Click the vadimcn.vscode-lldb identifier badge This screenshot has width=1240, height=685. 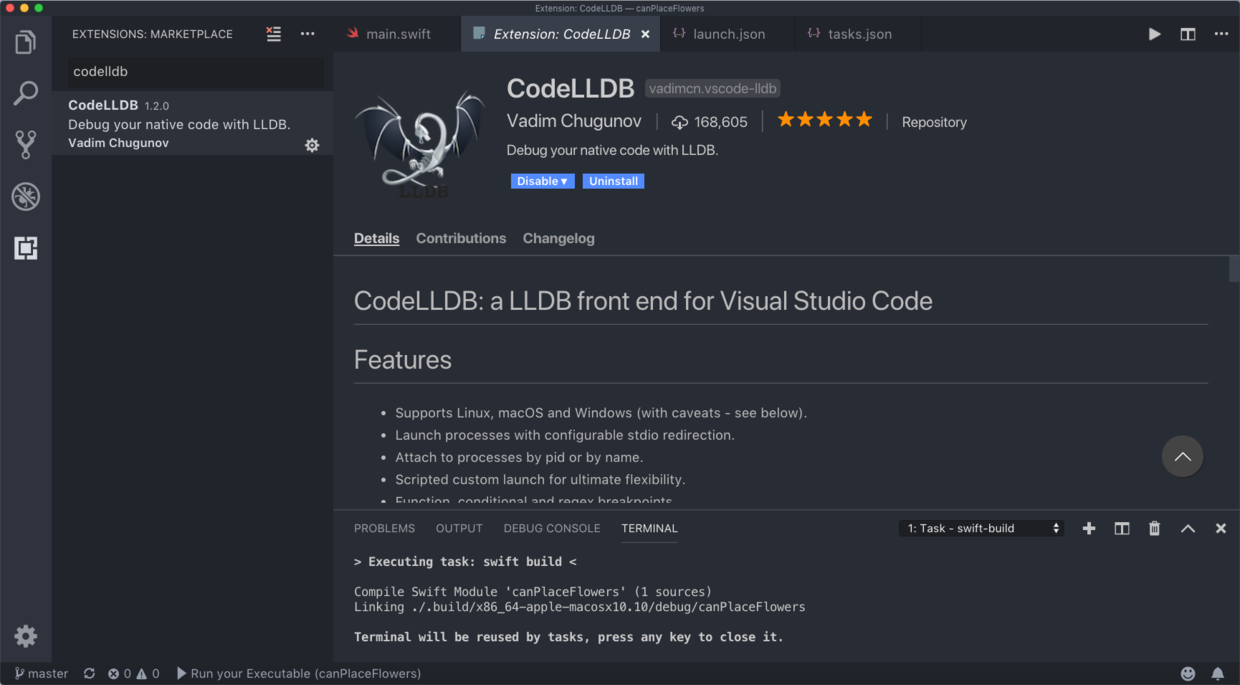(x=713, y=88)
